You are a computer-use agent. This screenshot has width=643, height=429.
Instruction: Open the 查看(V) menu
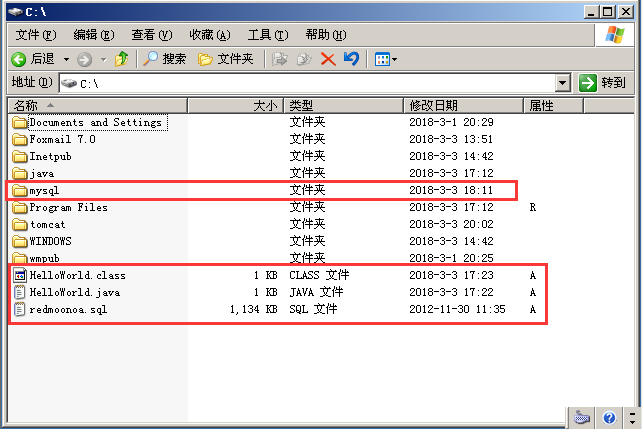(152, 35)
